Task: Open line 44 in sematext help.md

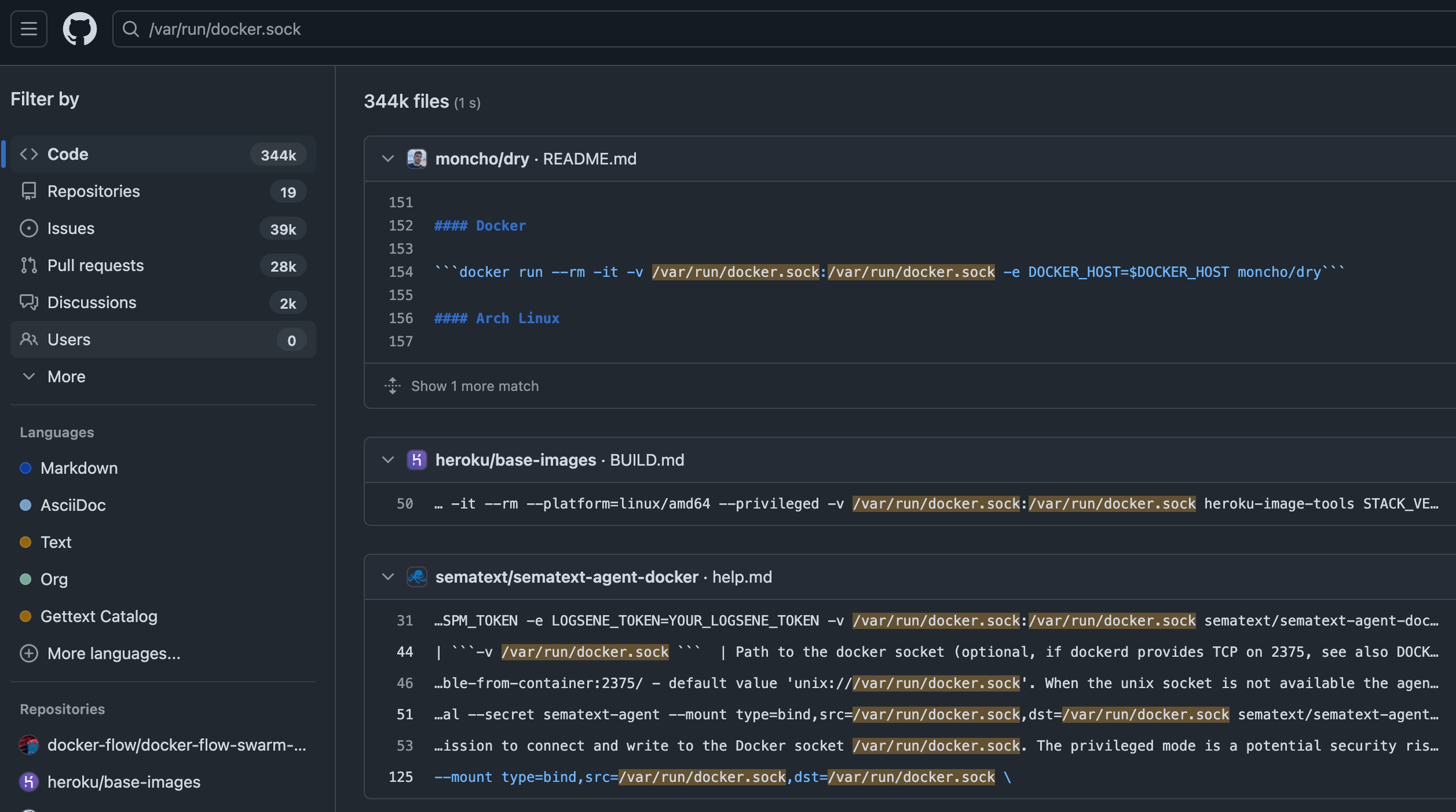Action: pyautogui.click(x=405, y=652)
